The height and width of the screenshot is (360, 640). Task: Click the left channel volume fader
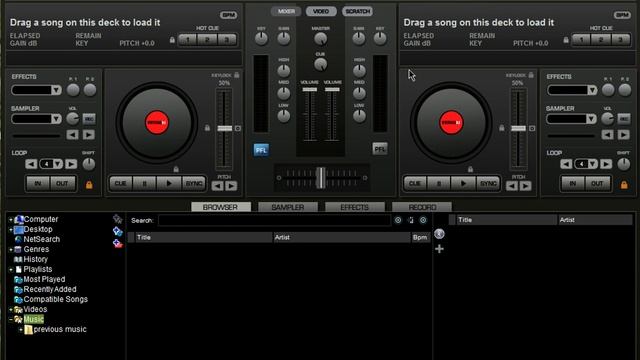[309, 89]
